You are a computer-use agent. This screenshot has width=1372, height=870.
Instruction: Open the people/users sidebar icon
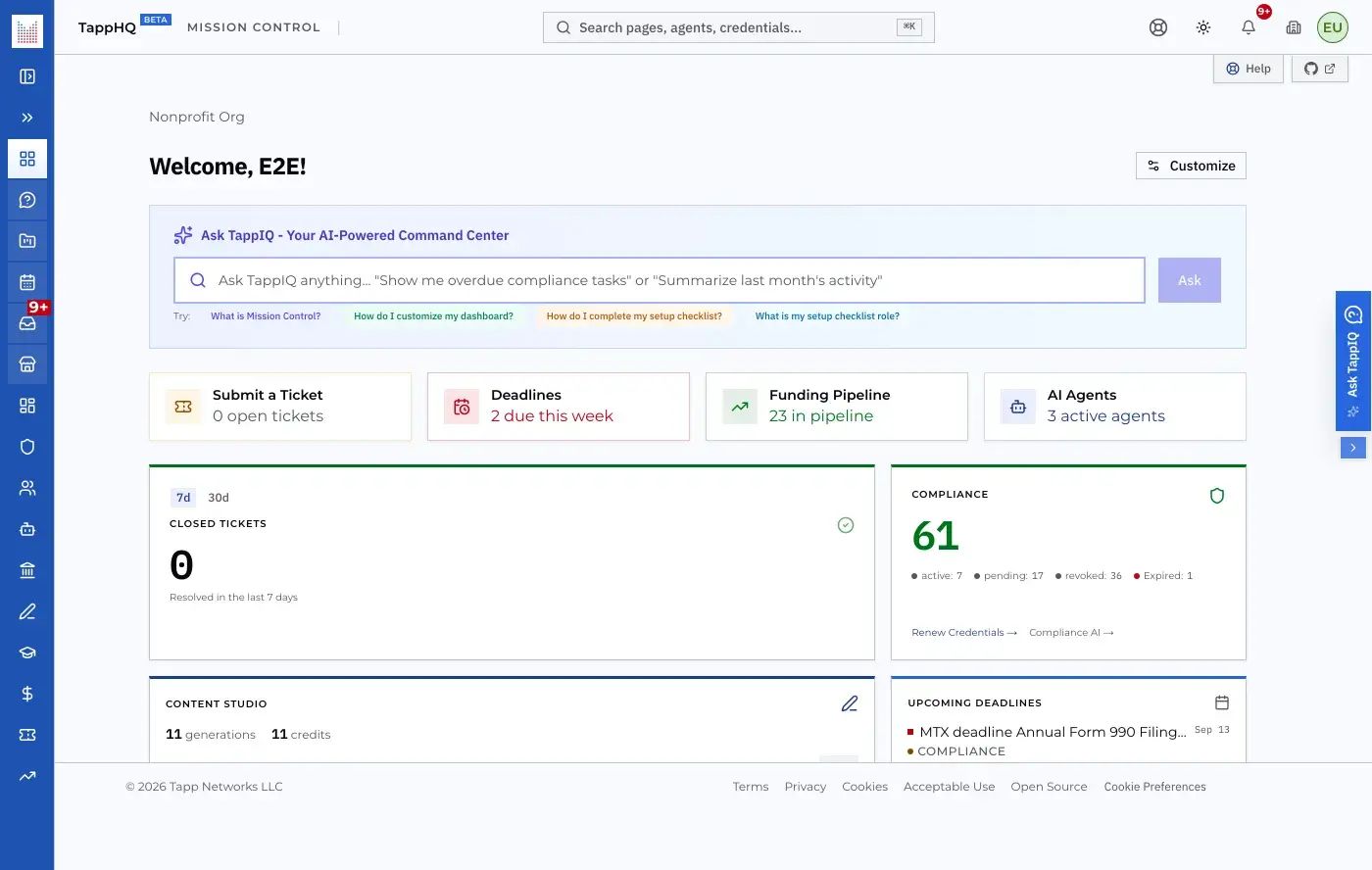point(27,488)
